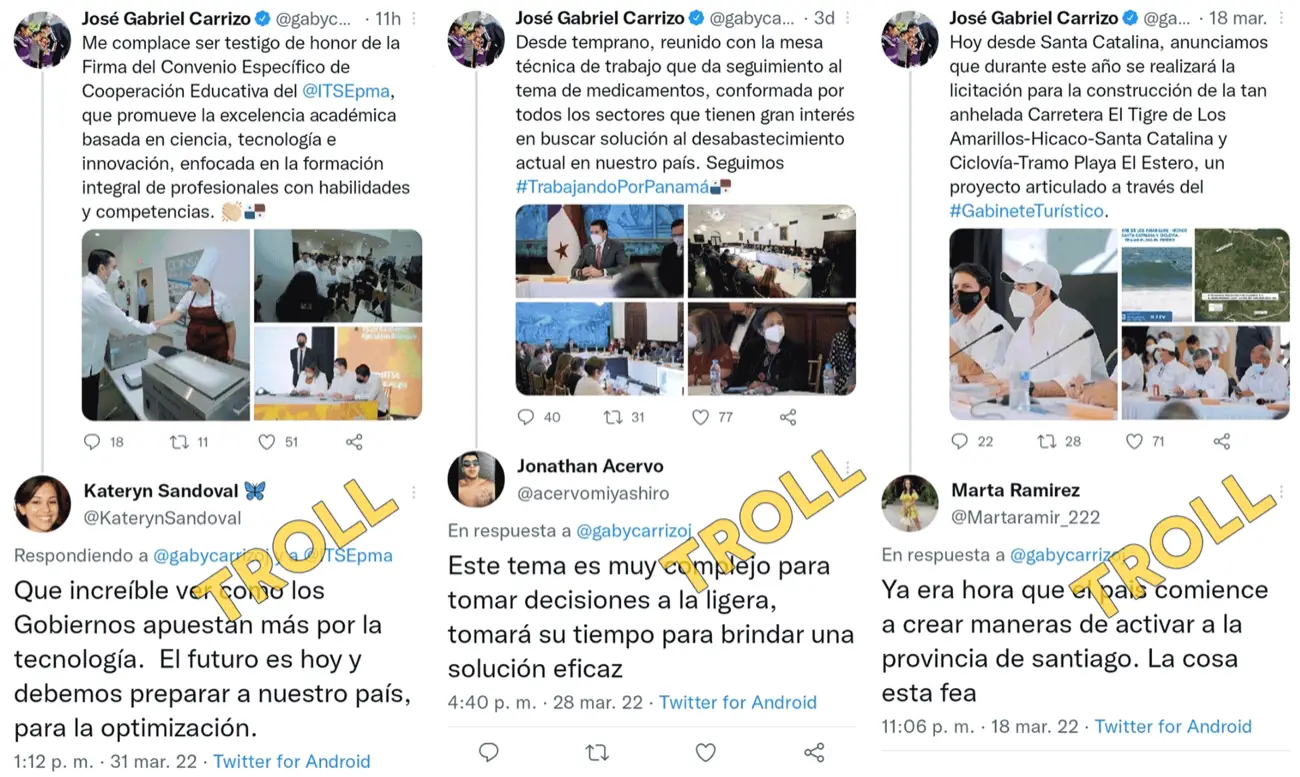Reply to Jonathan Acervo's tweet
This screenshot has width=1300, height=777.
click(x=488, y=753)
